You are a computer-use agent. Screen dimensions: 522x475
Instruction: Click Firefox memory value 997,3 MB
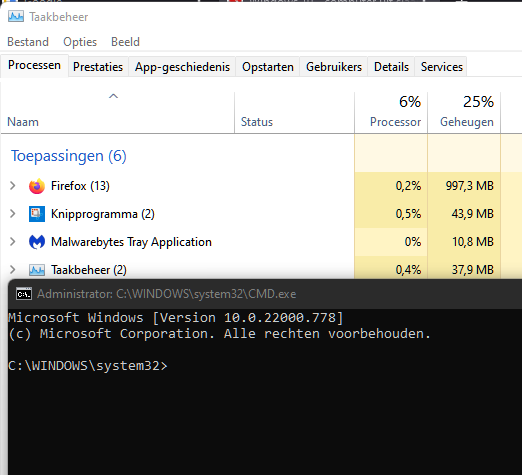470,186
